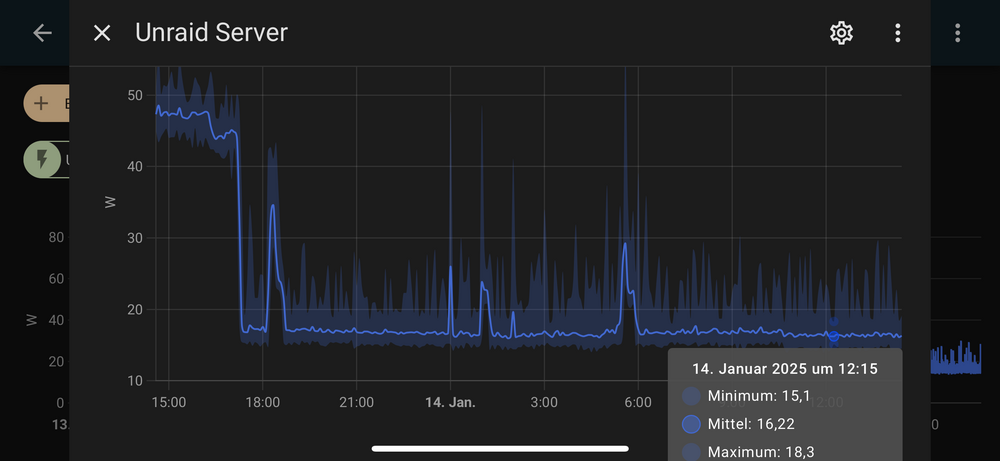Tap the home indicator bar at bottom
1000x461 pixels.
500,449
